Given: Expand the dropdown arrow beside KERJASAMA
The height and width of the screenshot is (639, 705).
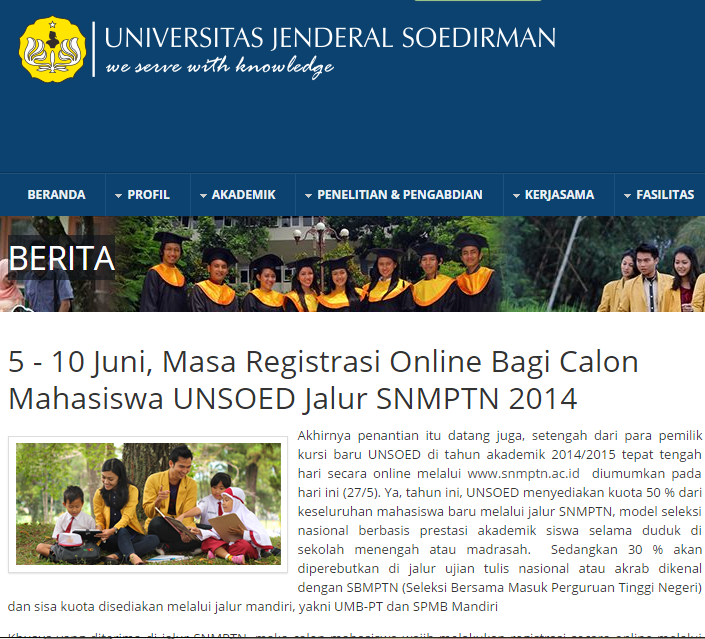Looking at the screenshot, I should tap(516, 196).
